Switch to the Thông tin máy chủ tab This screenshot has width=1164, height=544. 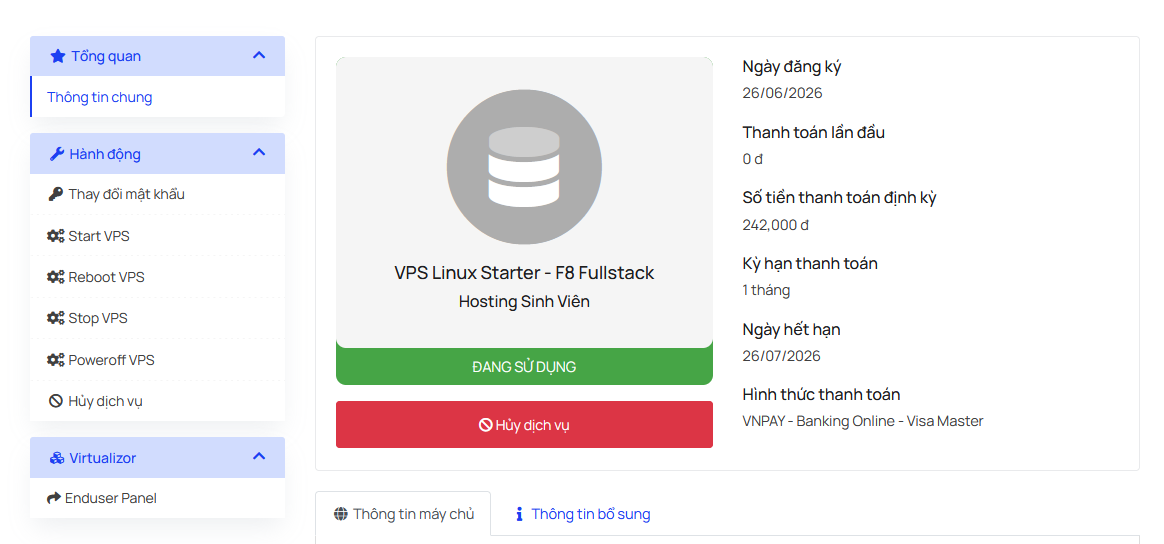tap(403, 514)
